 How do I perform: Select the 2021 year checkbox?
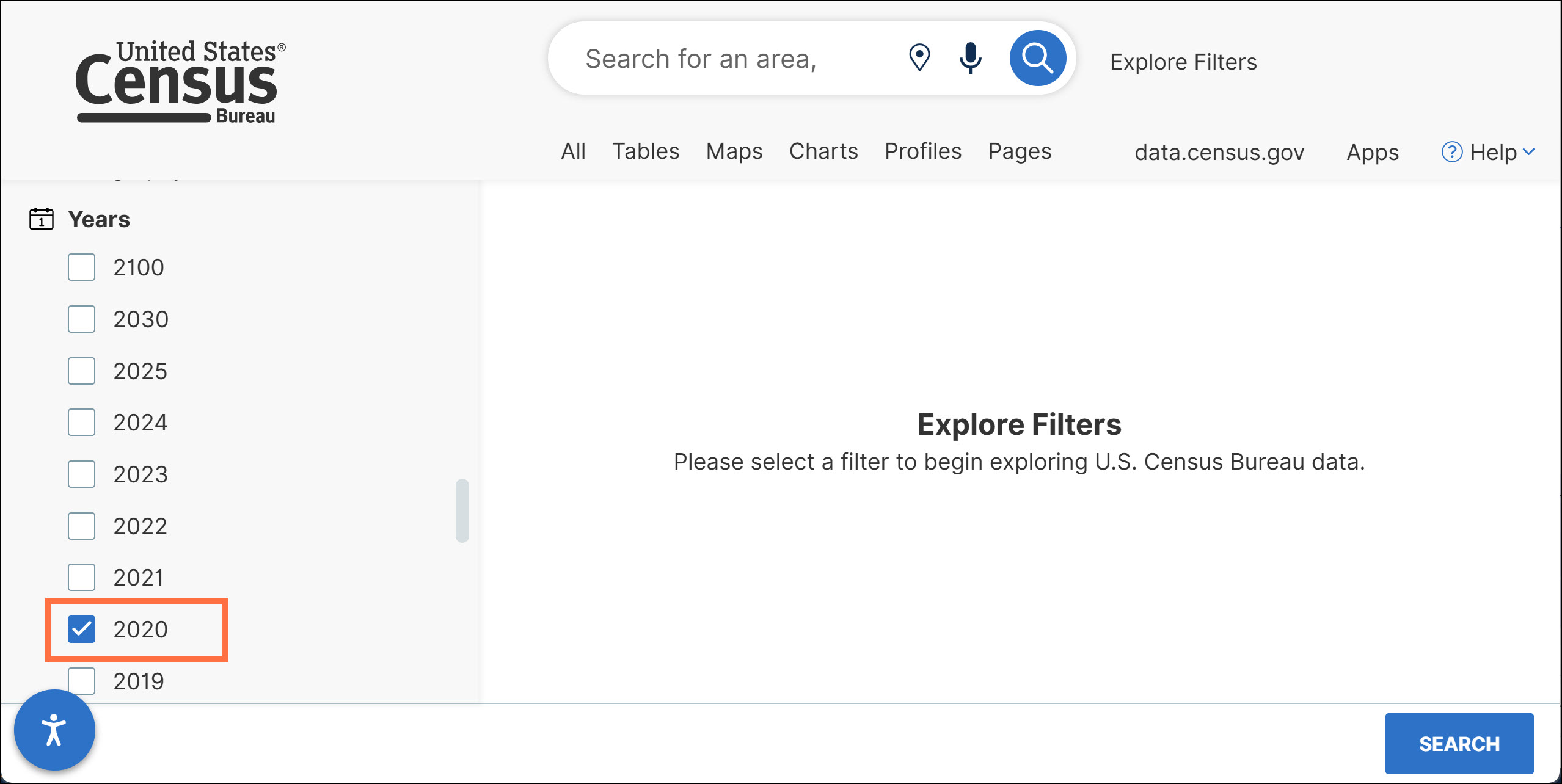pyautogui.click(x=82, y=578)
